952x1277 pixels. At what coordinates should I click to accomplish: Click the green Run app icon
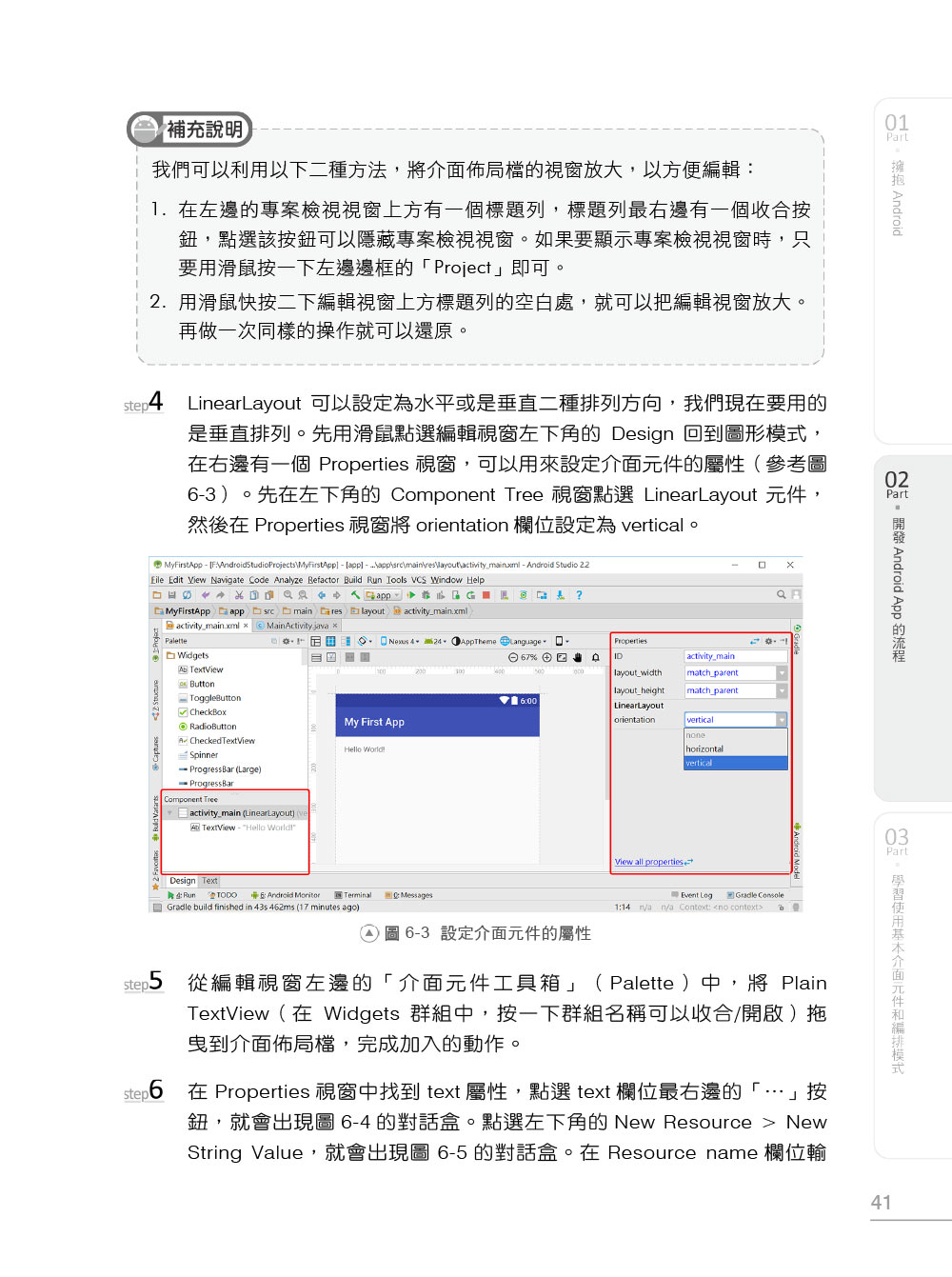(411, 595)
